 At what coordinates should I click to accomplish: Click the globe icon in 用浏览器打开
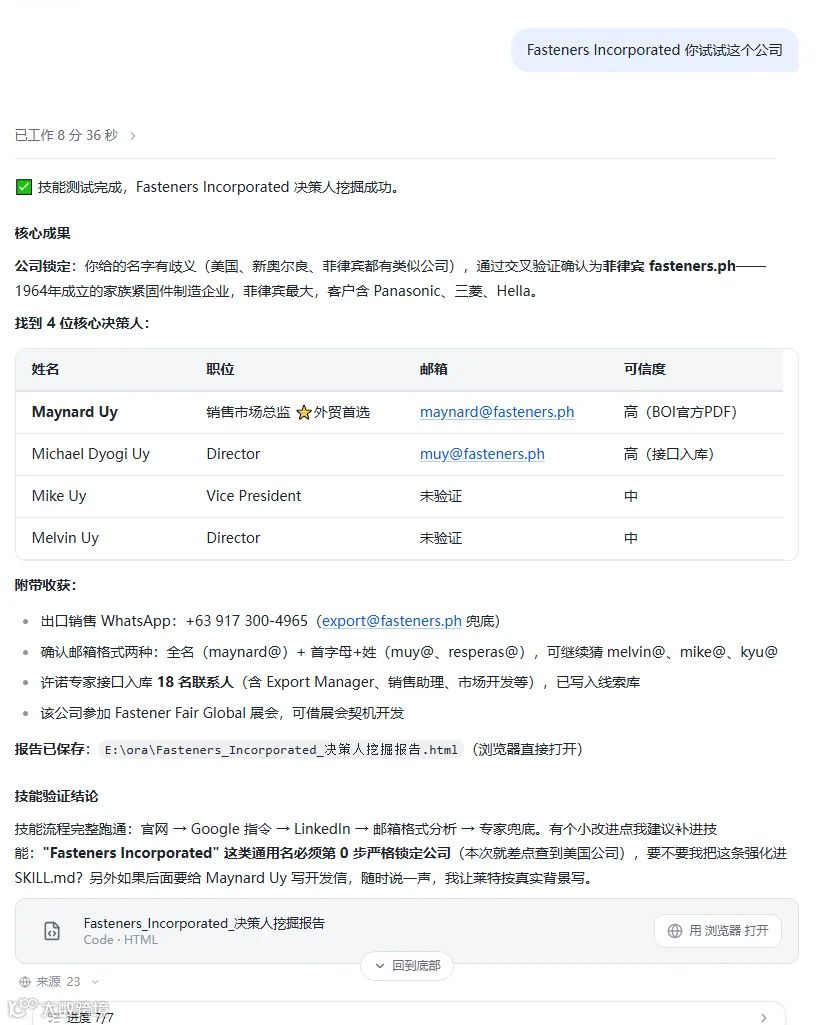pyautogui.click(x=675, y=931)
